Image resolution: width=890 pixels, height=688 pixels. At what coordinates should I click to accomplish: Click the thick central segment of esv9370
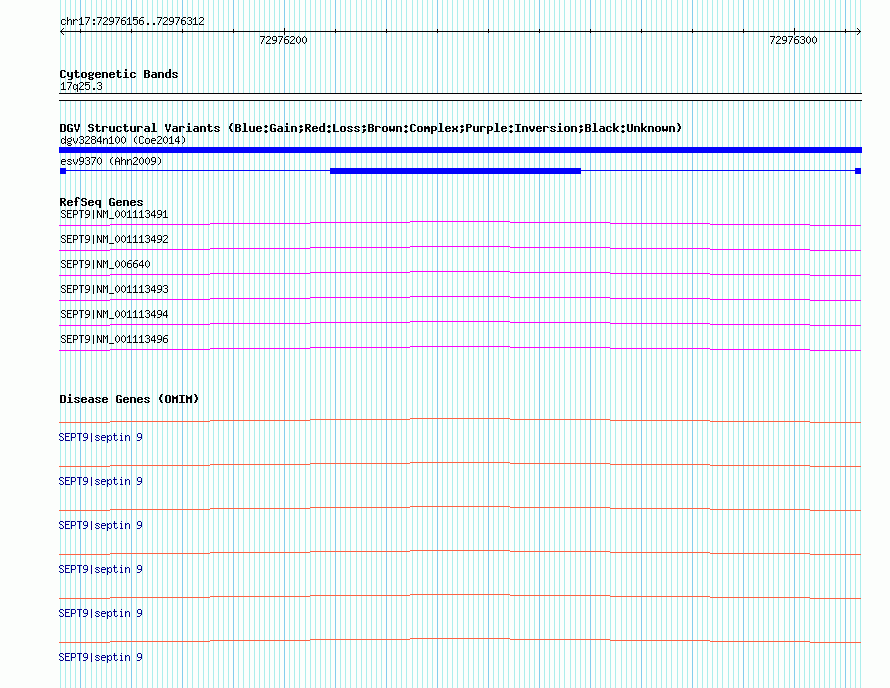455,171
